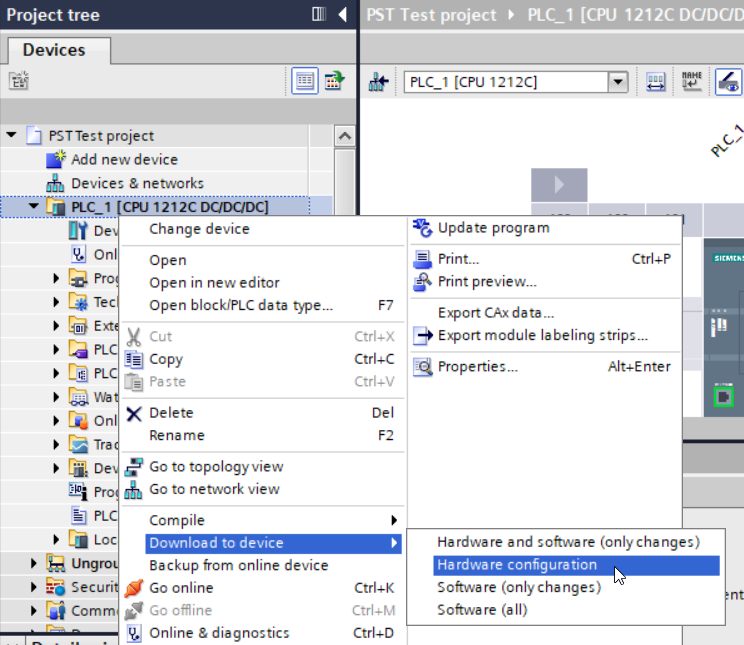Viewport: 744px width, 645px height.
Task: Choose Go online from the context menu
Action: point(181,588)
